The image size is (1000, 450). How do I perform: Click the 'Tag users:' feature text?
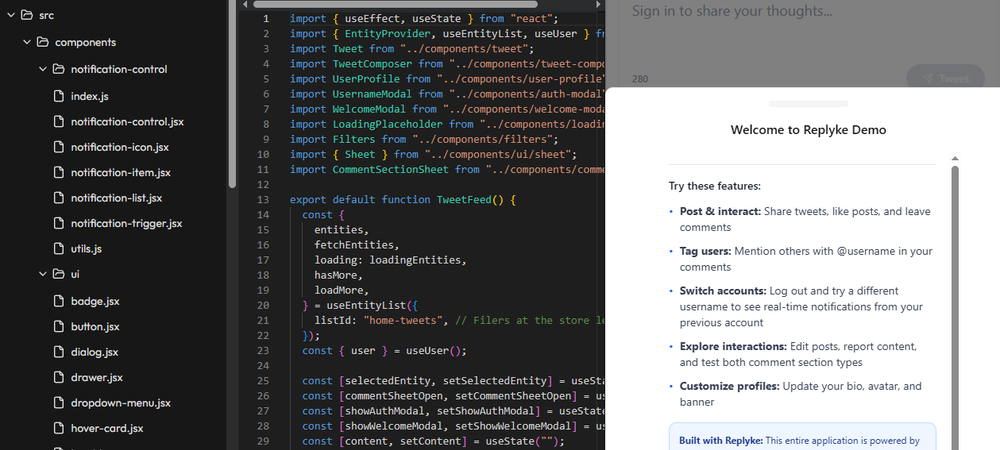tap(705, 251)
